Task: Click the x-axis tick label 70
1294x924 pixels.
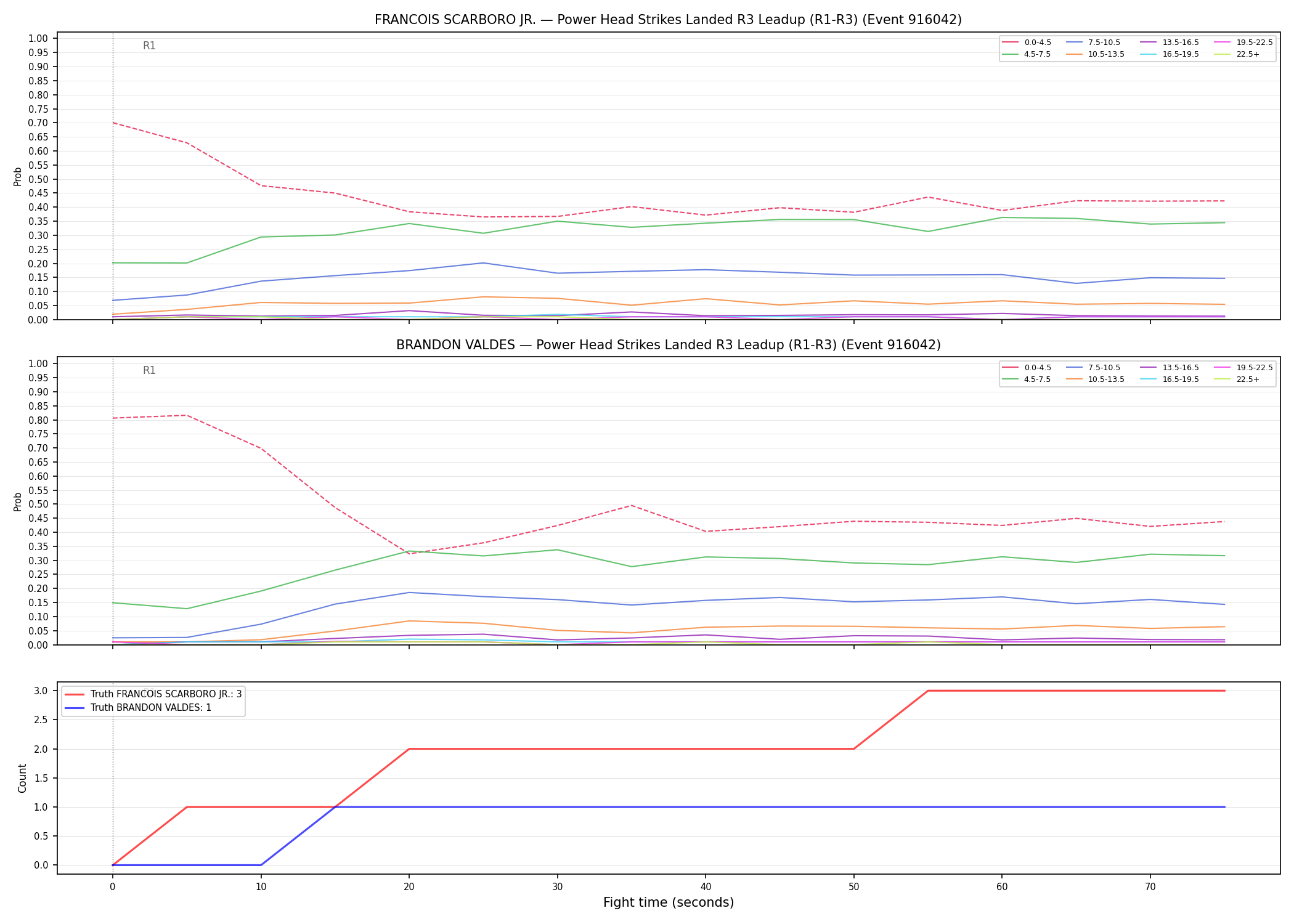Action: tap(1150, 887)
